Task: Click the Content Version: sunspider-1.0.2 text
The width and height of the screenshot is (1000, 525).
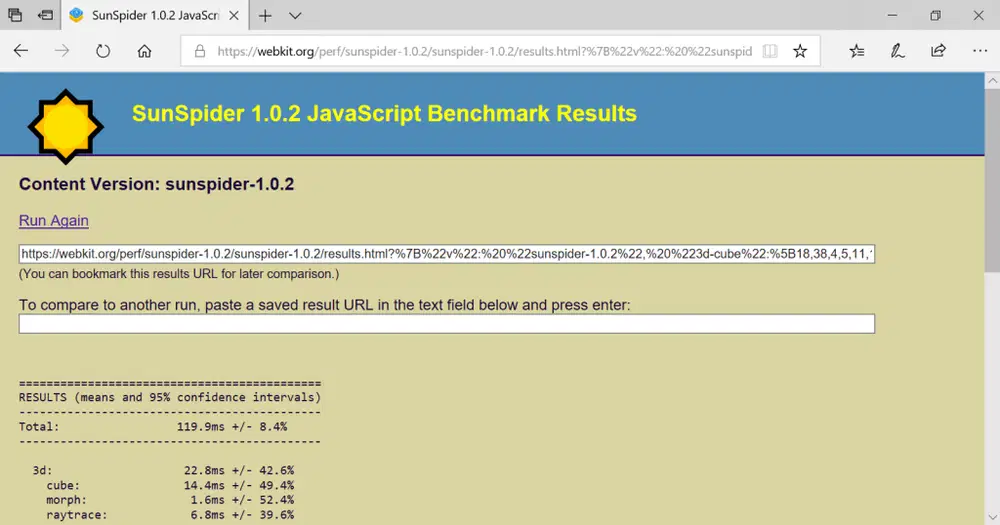Action: click(x=156, y=184)
